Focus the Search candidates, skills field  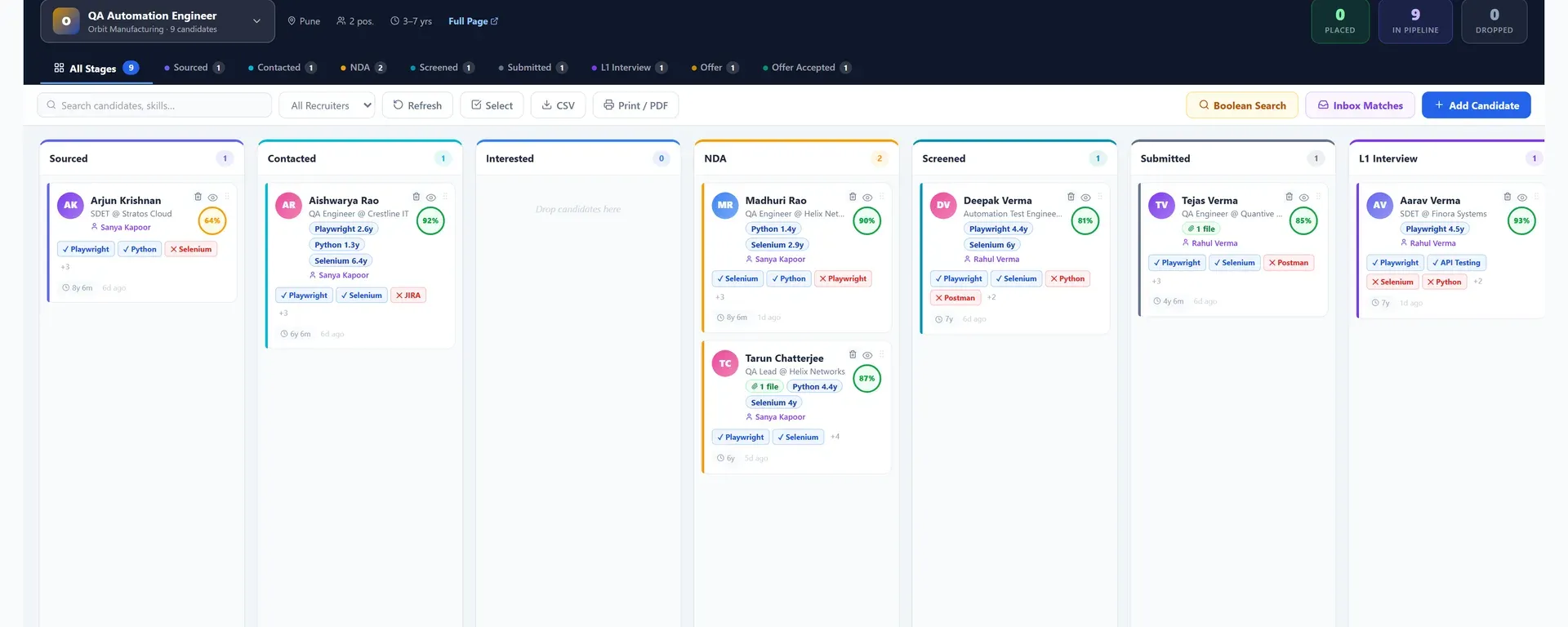point(154,105)
